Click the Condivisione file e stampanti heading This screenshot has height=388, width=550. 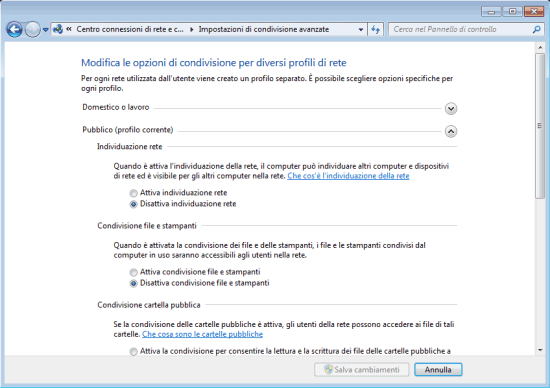pyautogui.click(x=147, y=226)
